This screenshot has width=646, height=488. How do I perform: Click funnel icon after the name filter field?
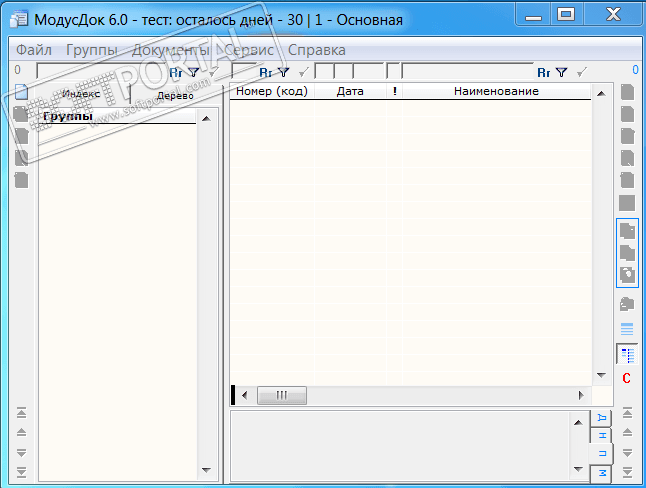[x=561, y=73]
